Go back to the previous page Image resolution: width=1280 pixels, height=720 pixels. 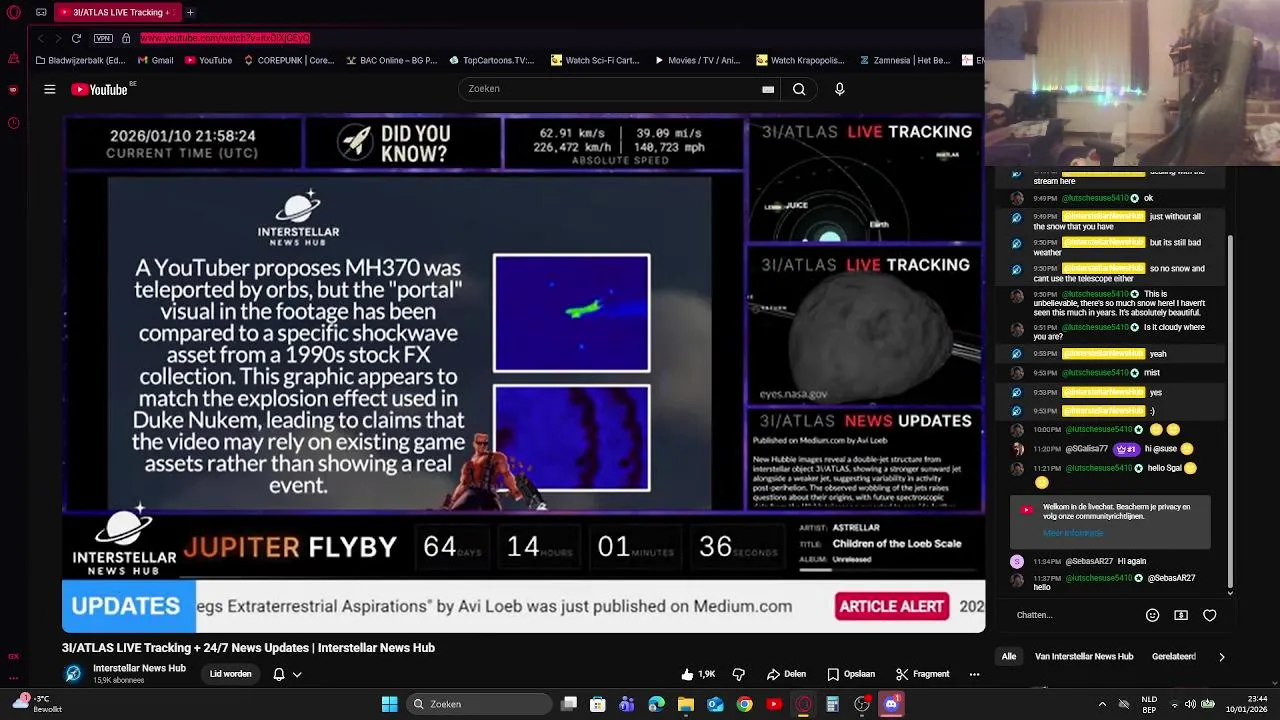tap(41, 38)
